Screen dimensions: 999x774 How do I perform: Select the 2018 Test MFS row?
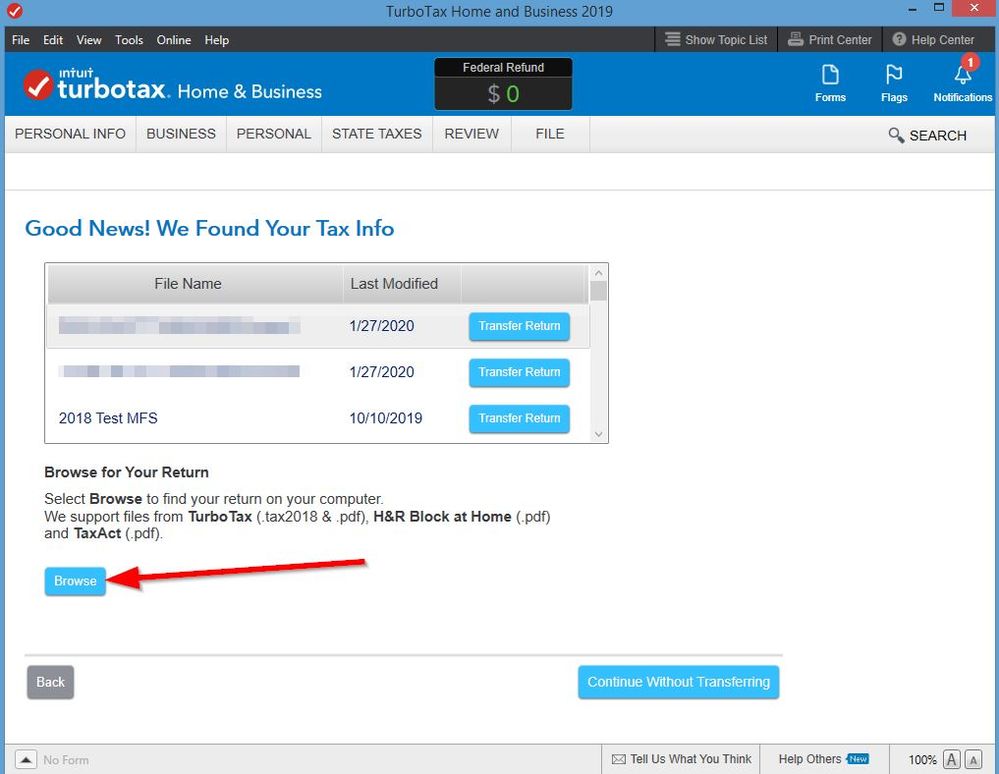coord(318,419)
